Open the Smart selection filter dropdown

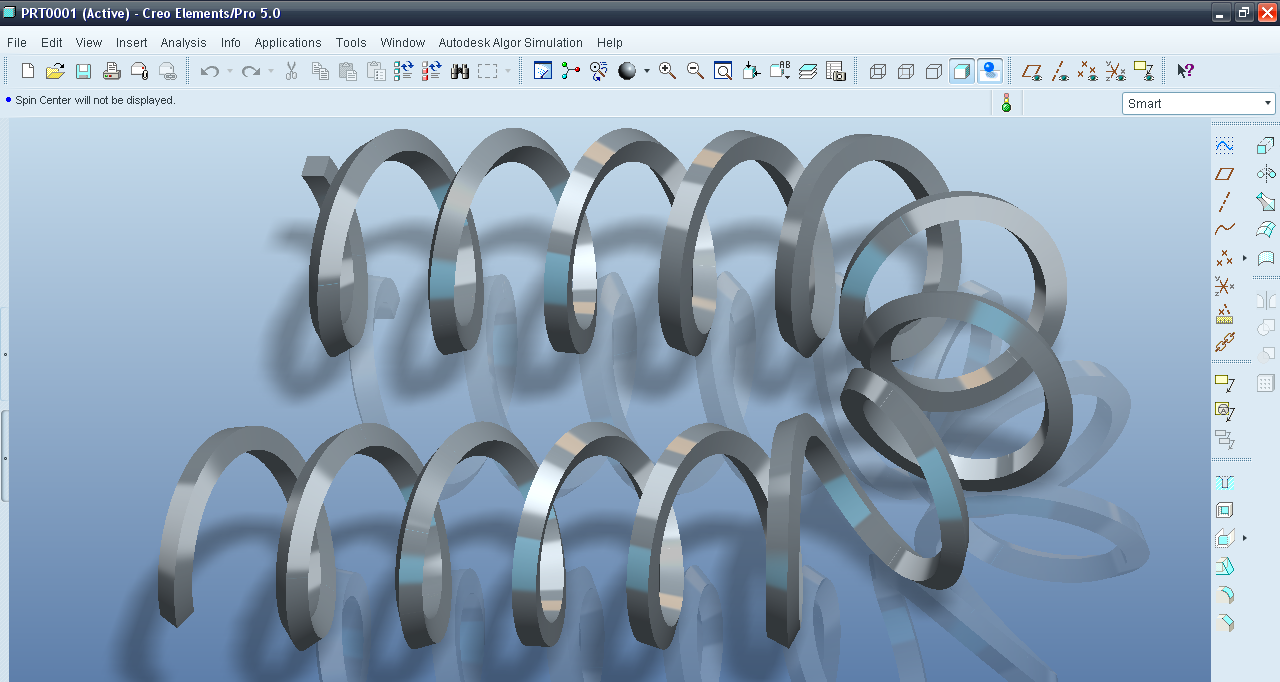click(x=1268, y=103)
